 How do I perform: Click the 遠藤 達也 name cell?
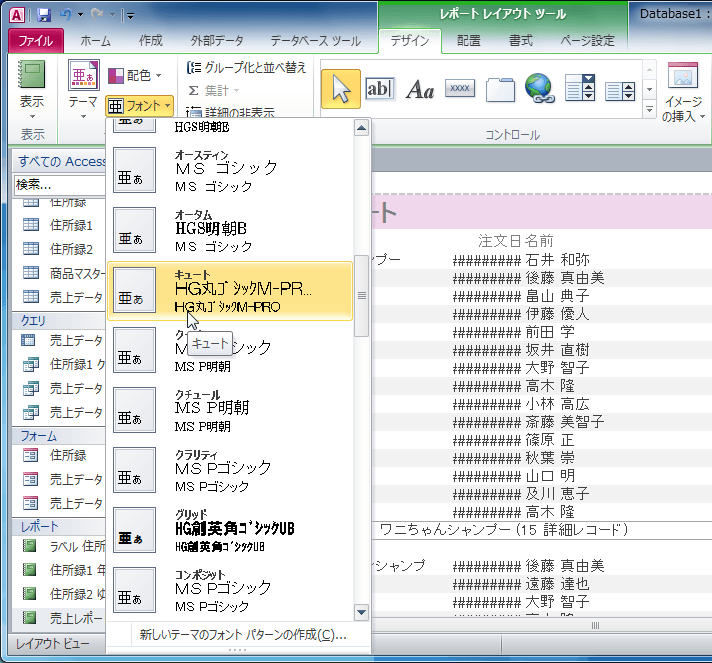tap(557, 584)
